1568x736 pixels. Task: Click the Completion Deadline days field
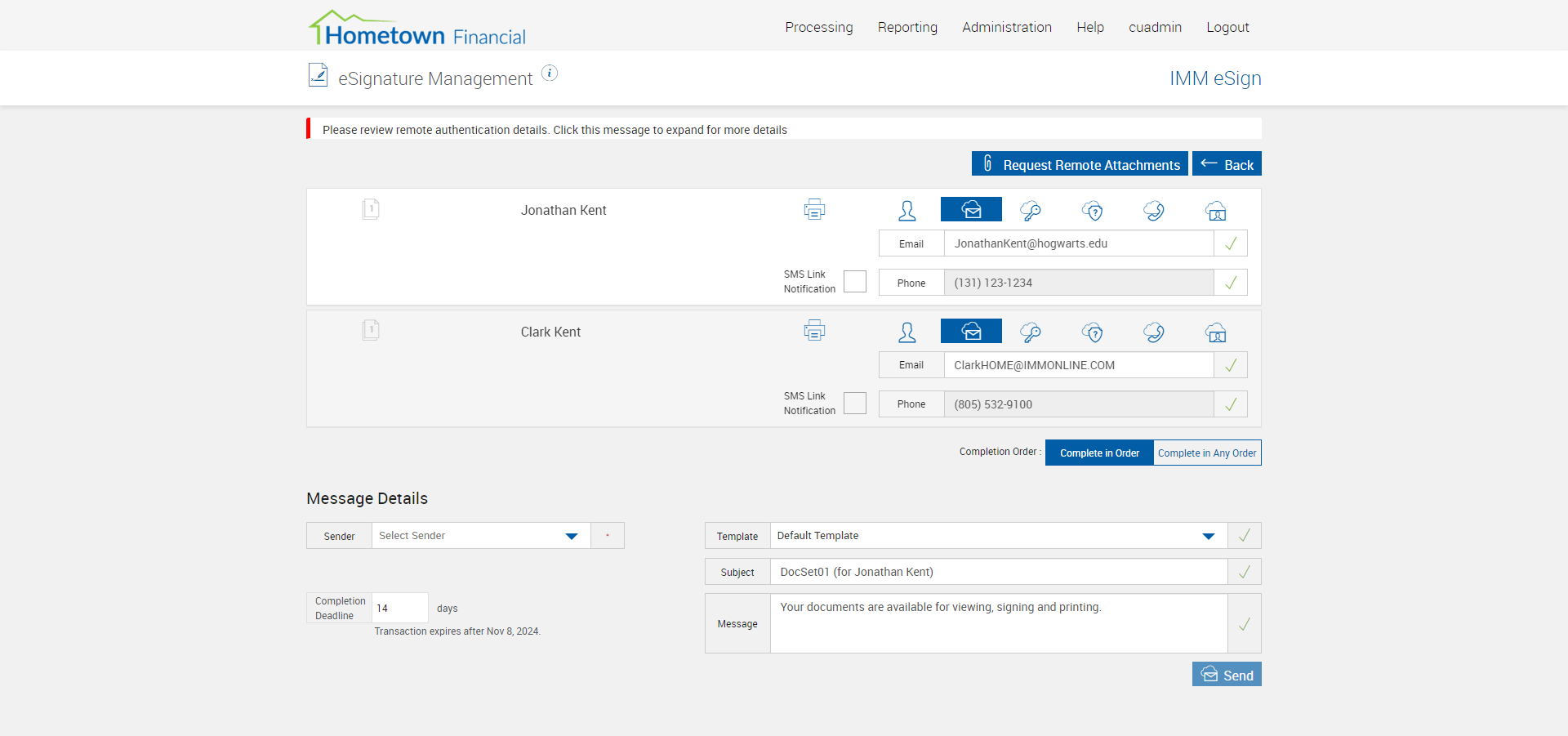[399, 609]
